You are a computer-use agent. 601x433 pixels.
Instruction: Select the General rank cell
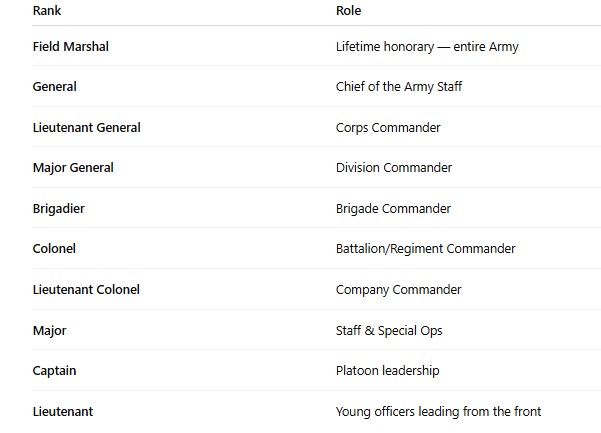tap(54, 87)
